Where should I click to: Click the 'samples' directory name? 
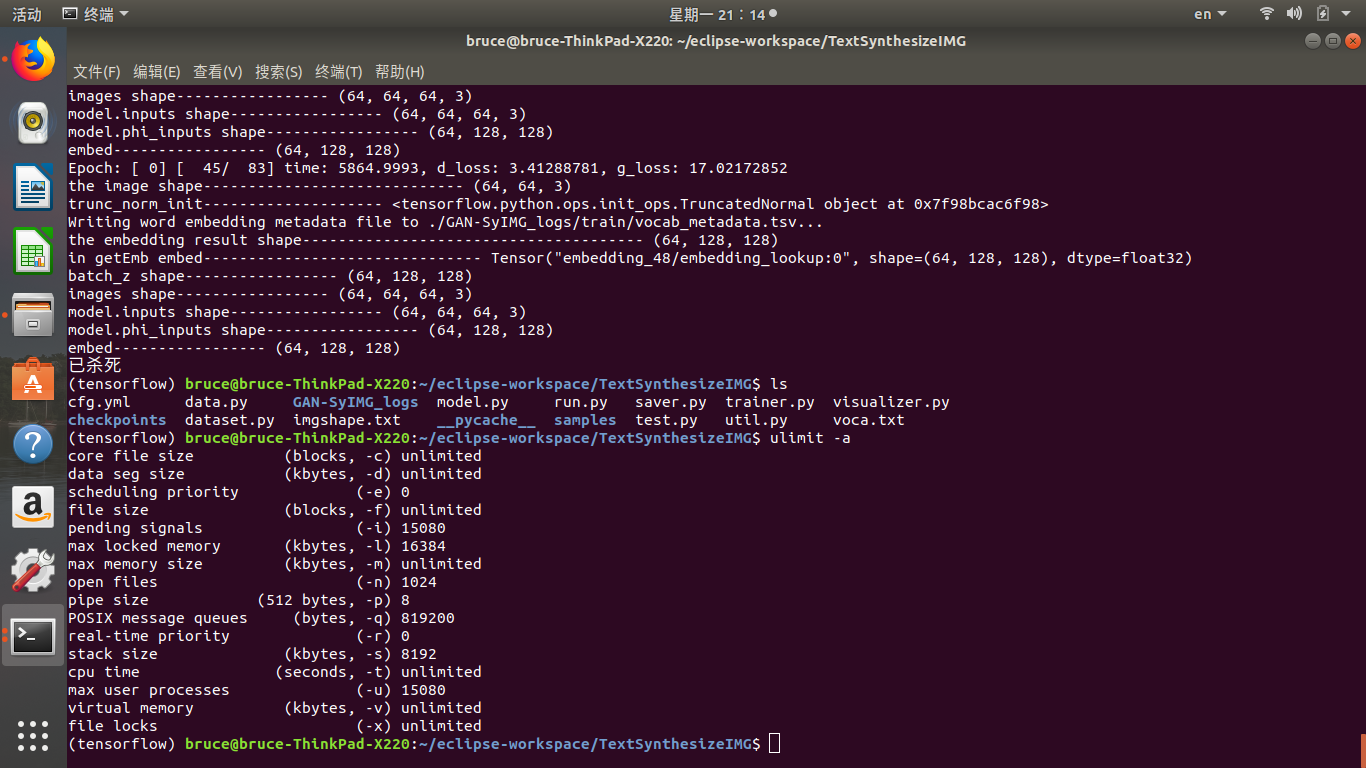tap(585, 420)
